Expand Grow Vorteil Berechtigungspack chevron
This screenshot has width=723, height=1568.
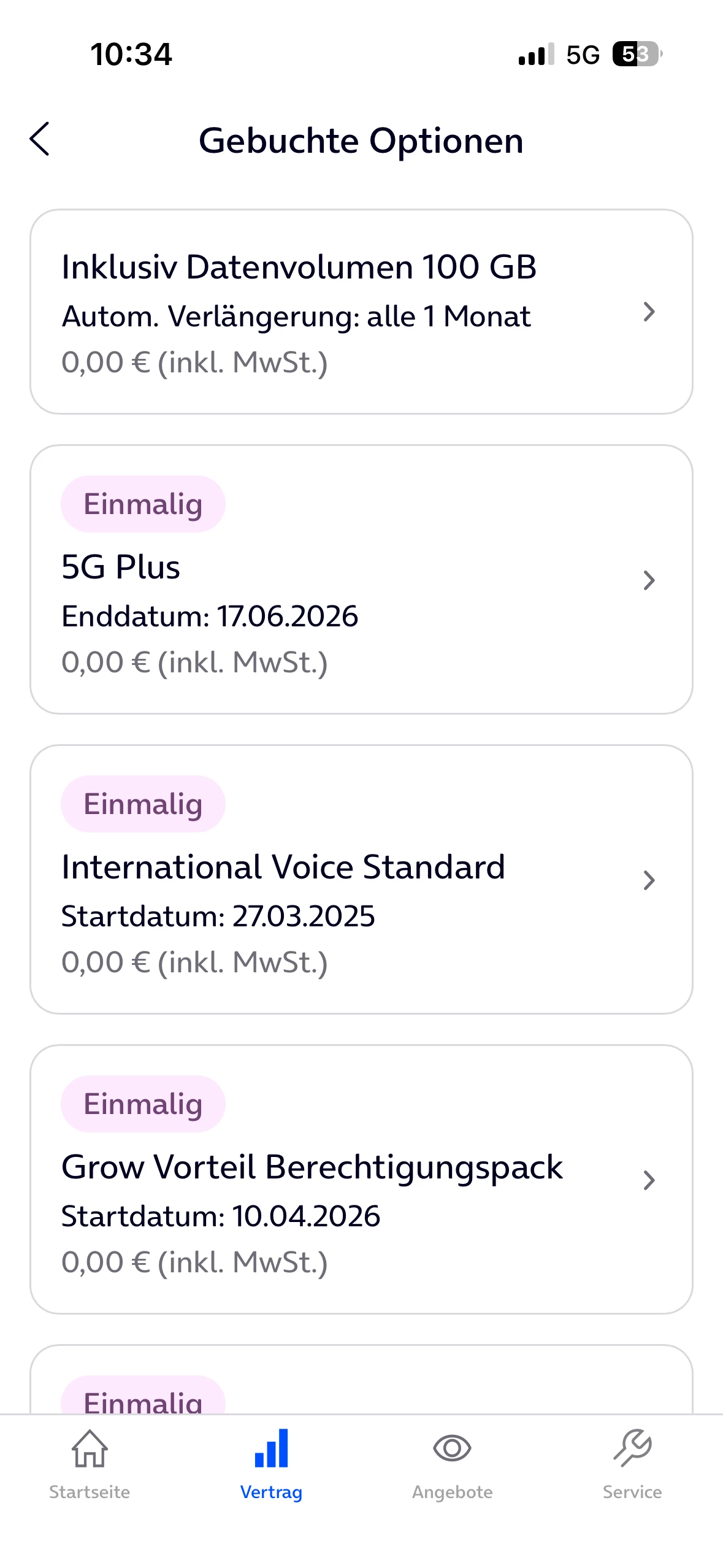pos(649,1180)
